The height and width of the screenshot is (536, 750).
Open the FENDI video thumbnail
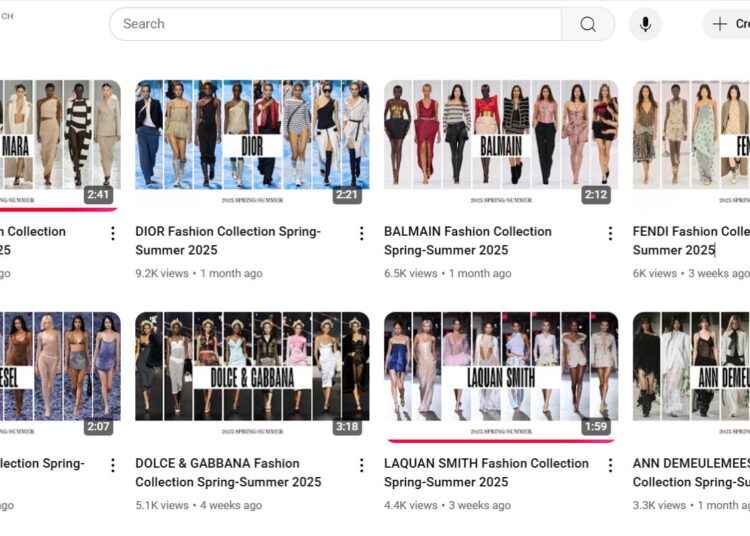click(x=691, y=145)
